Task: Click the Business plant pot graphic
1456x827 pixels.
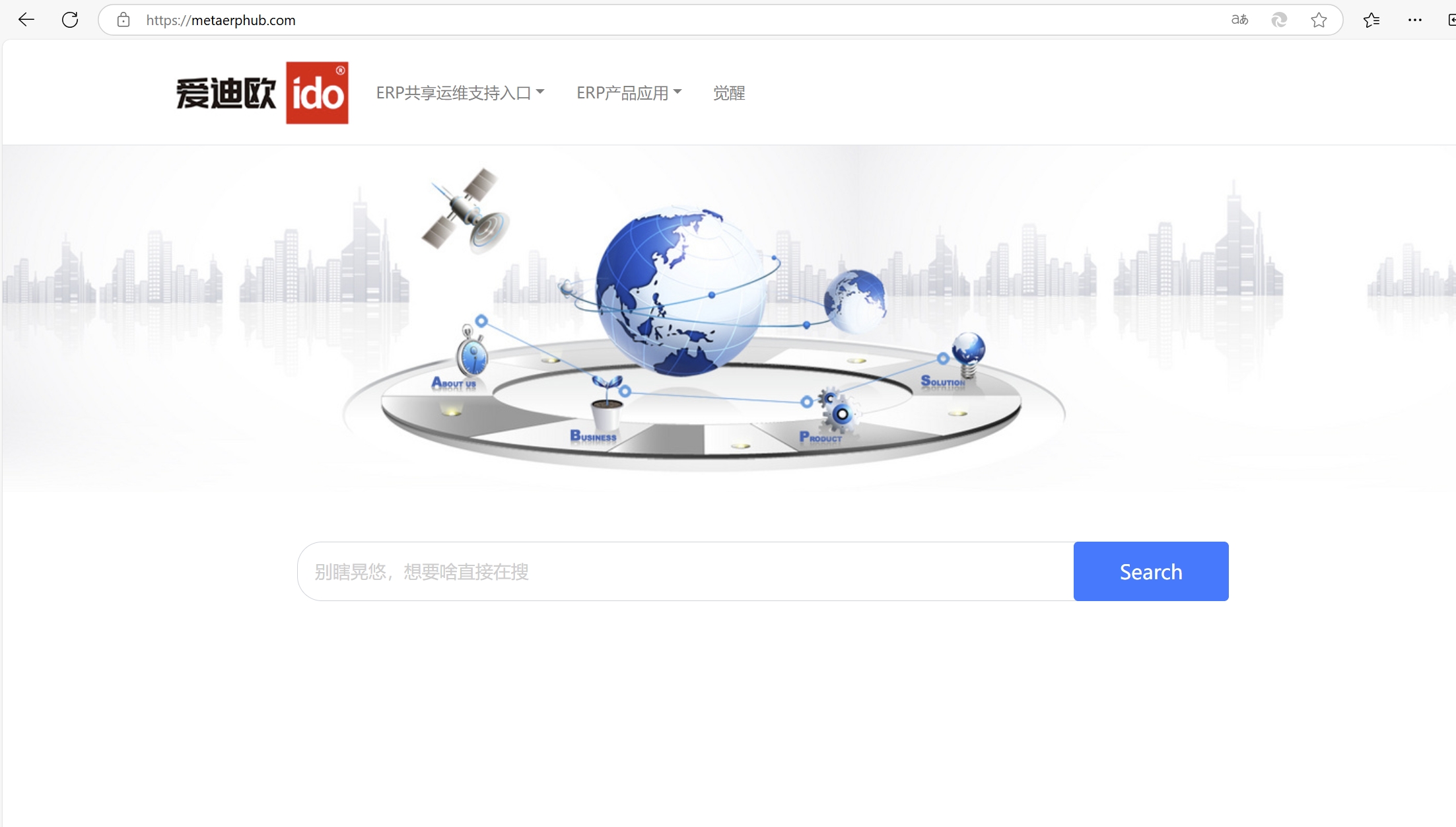Action: click(x=607, y=402)
